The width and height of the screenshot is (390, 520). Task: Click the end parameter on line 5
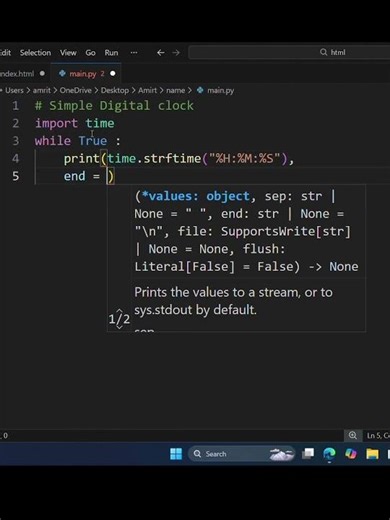(x=74, y=176)
